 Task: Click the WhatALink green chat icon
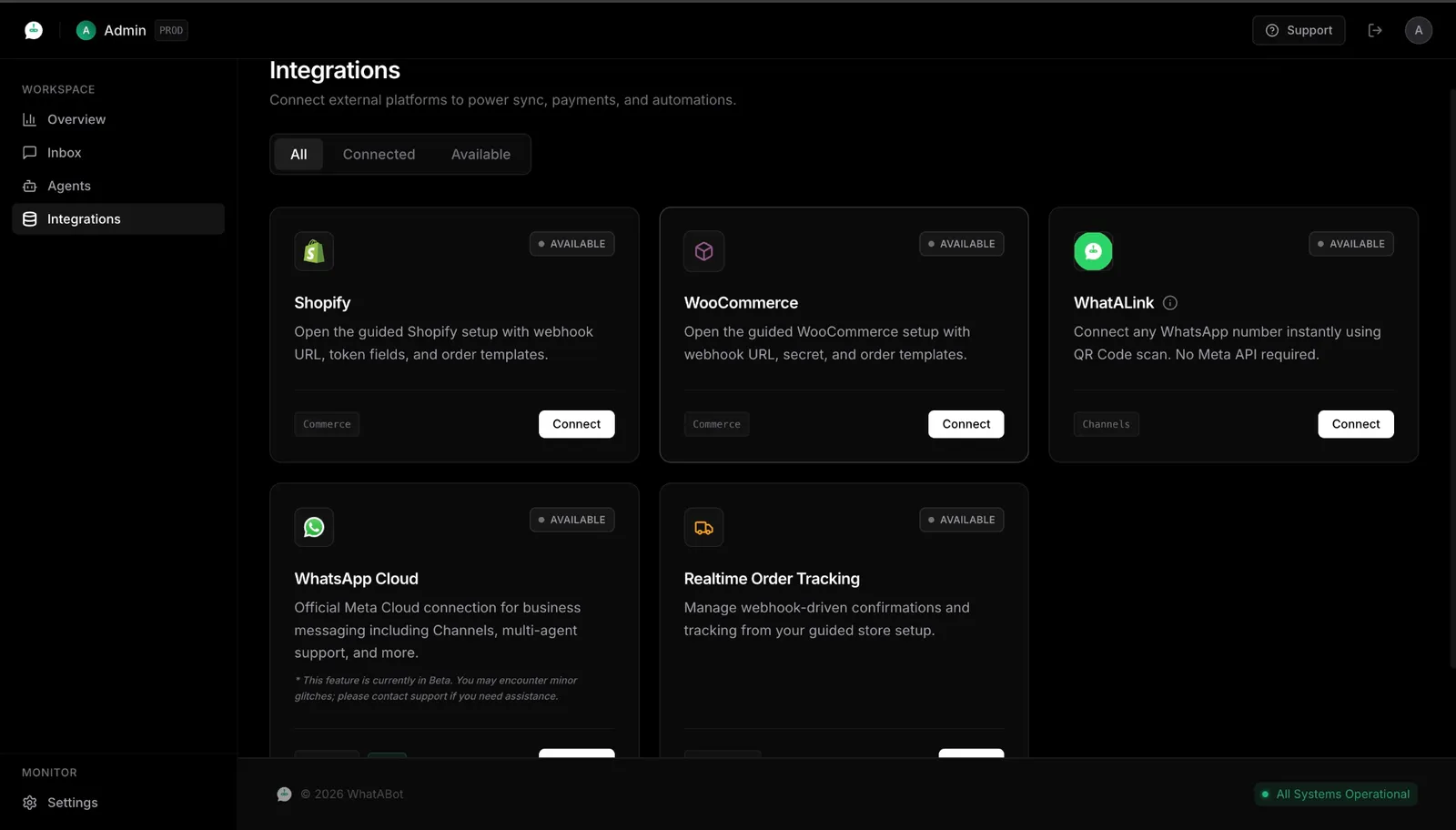1093,251
